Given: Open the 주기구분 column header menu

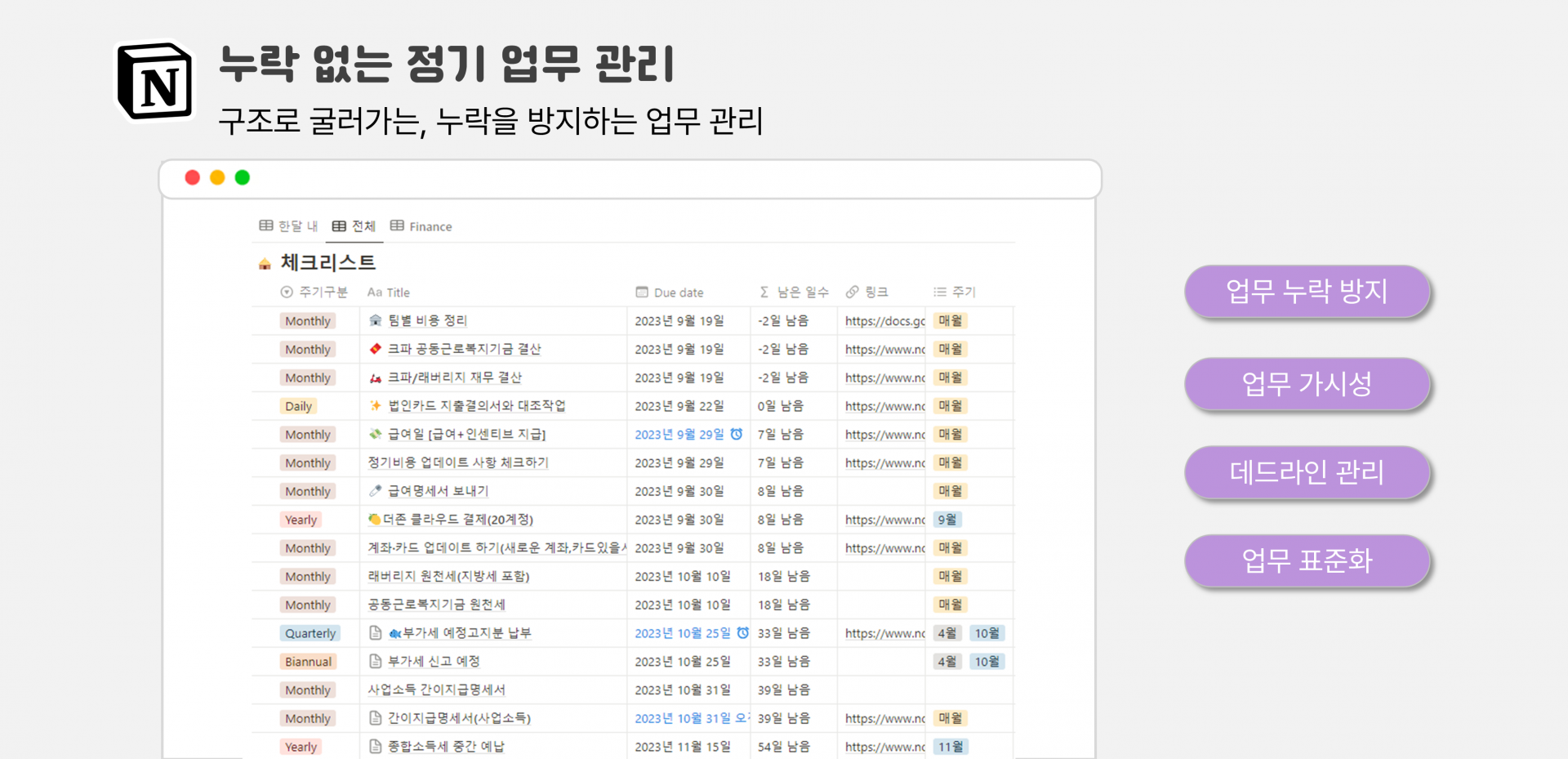Looking at the screenshot, I should point(314,292).
